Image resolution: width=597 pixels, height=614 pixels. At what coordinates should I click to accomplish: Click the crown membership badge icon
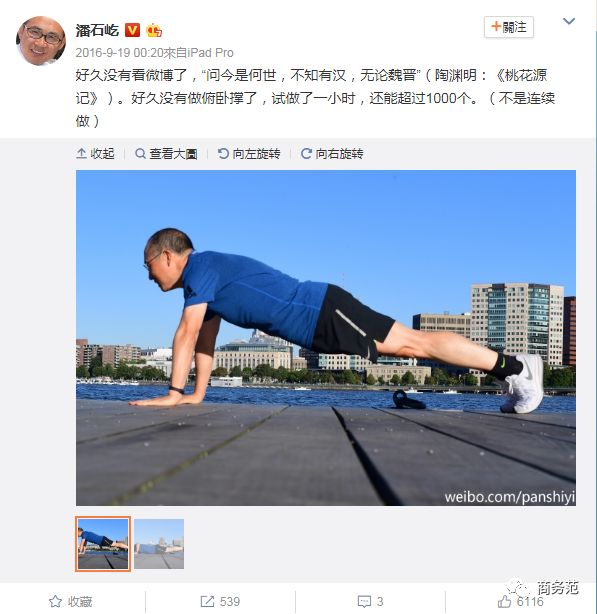tap(154, 30)
